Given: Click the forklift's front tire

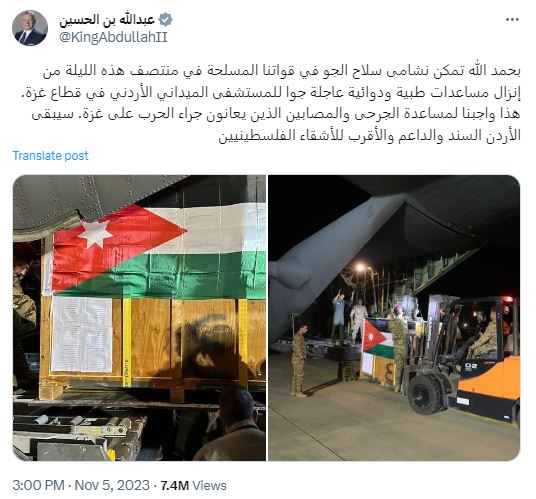Looking at the screenshot, I should click(x=425, y=394).
